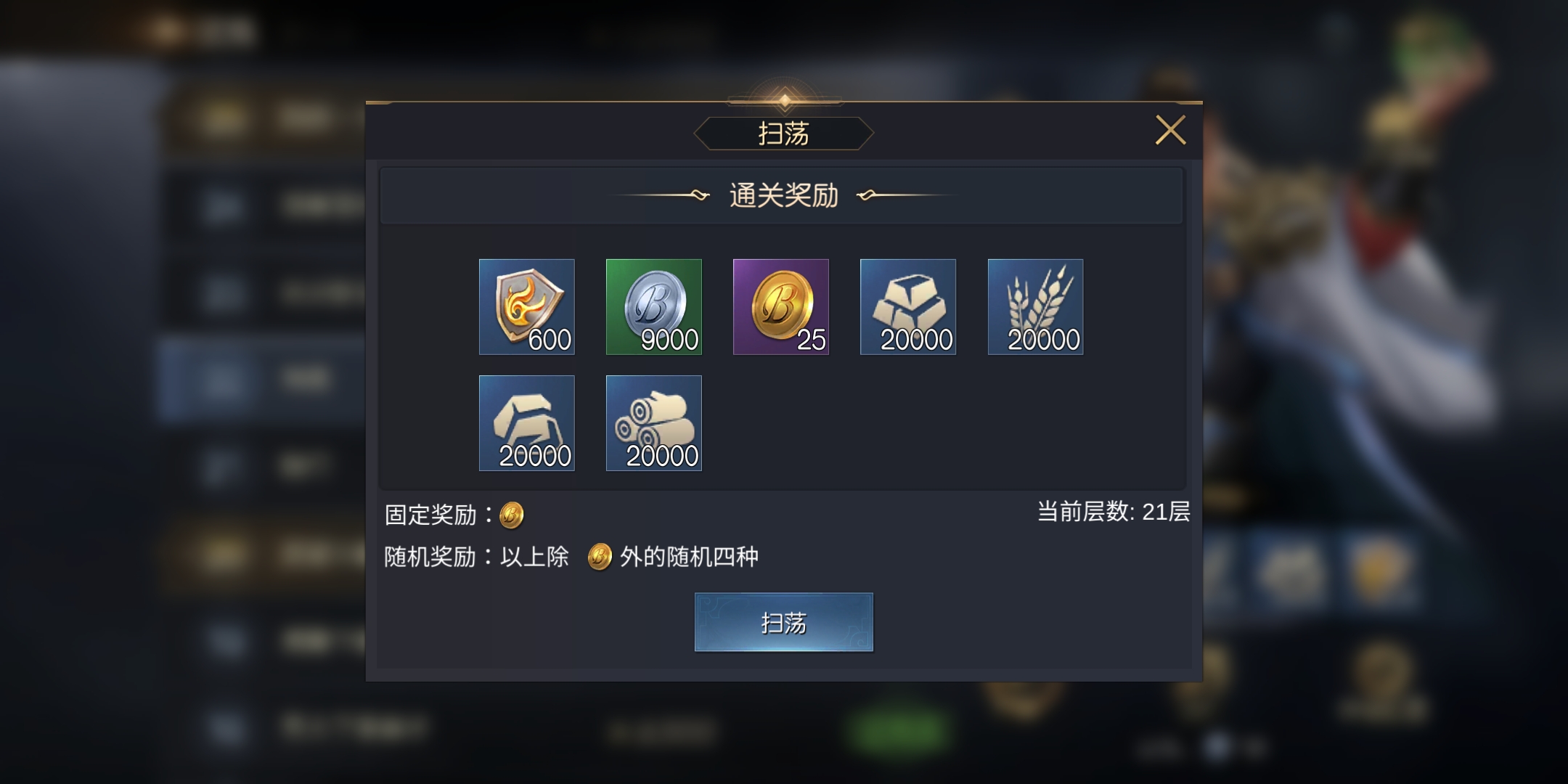Click the 外的随机四种 text
Viewport: 1568px width, 784px height.
click(689, 557)
